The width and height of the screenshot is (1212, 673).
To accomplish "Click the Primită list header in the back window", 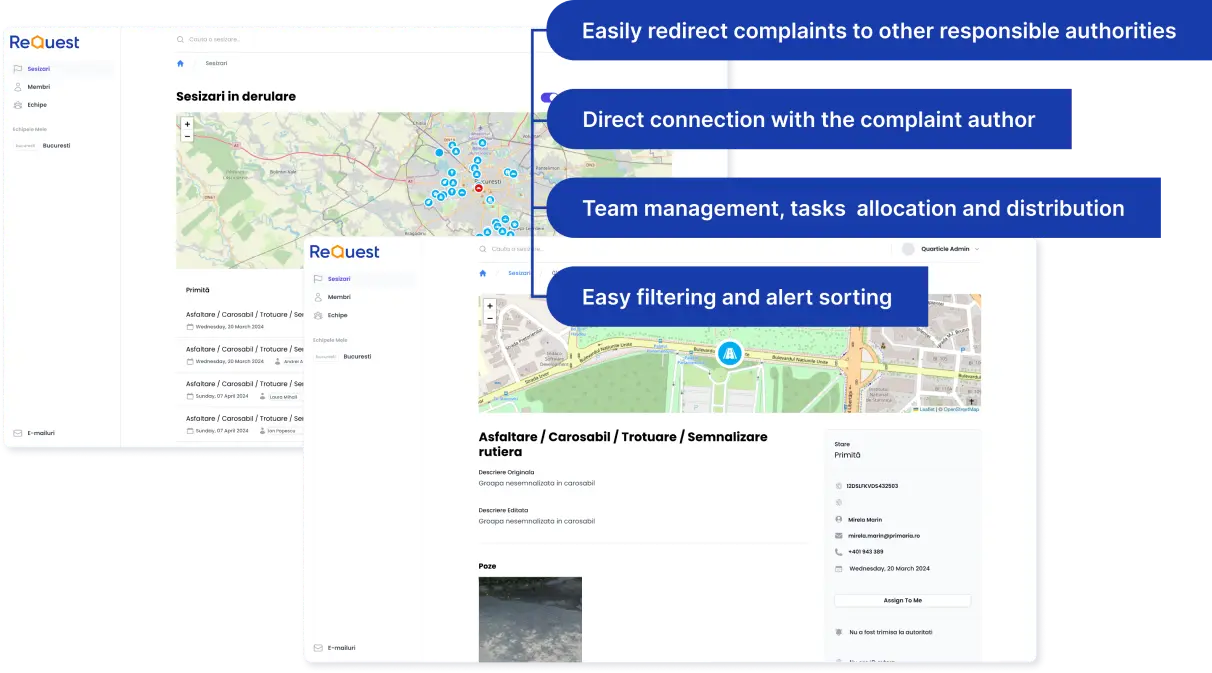I will 198,290.
